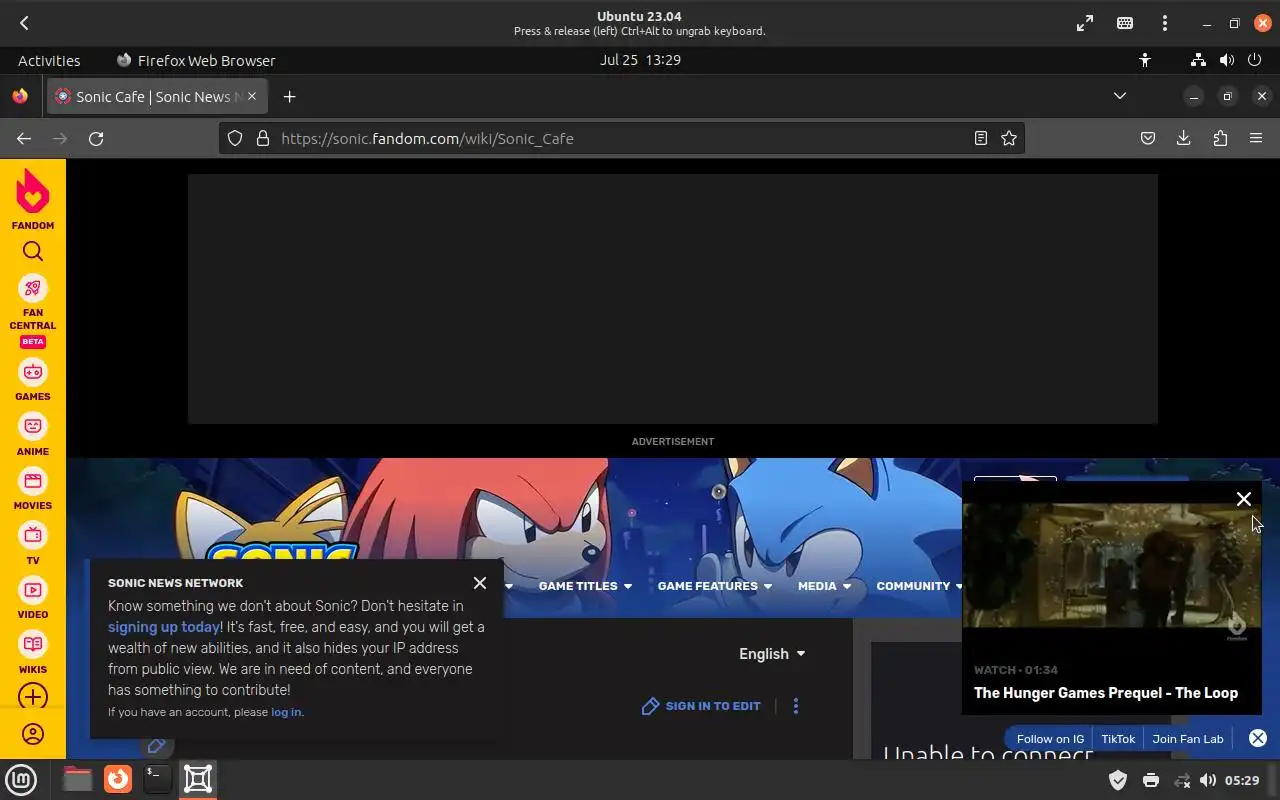Expand the Community navigation menu
This screenshot has width=1280, height=800.
click(x=920, y=586)
